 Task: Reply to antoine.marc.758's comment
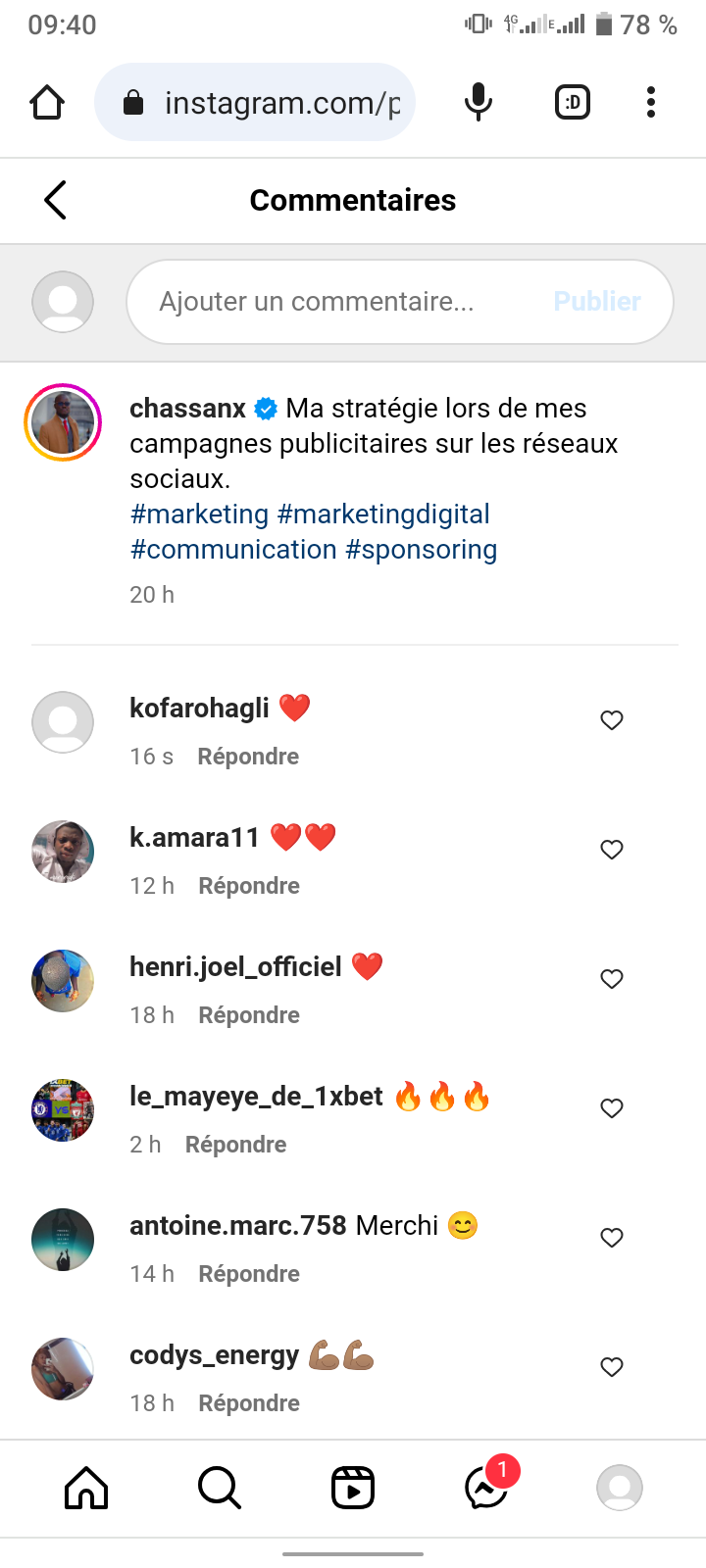[249, 1274]
